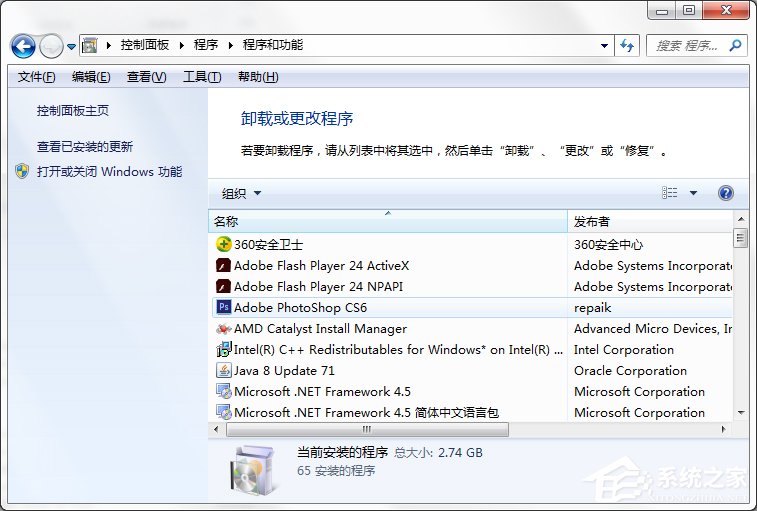Open view options dropdown arrow
This screenshot has width=757, height=511.
pyautogui.click(x=693, y=193)
